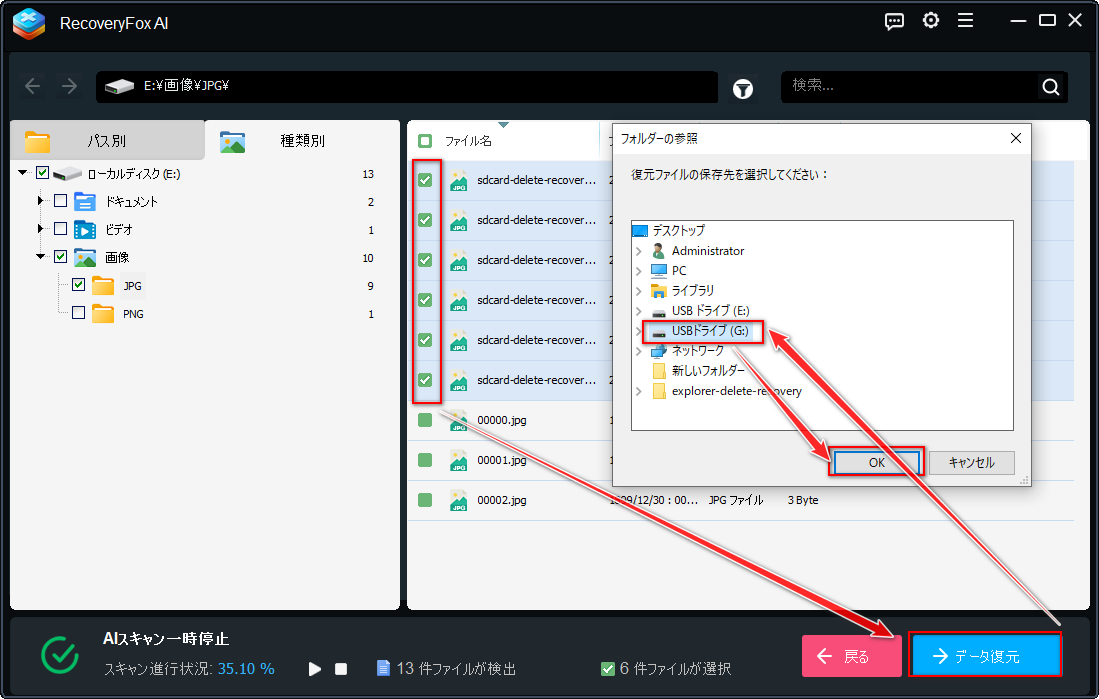This screenshot has height=699, width=1099.
Task: Check the PNG folder checkbox
Action: (x=78, y=313)
